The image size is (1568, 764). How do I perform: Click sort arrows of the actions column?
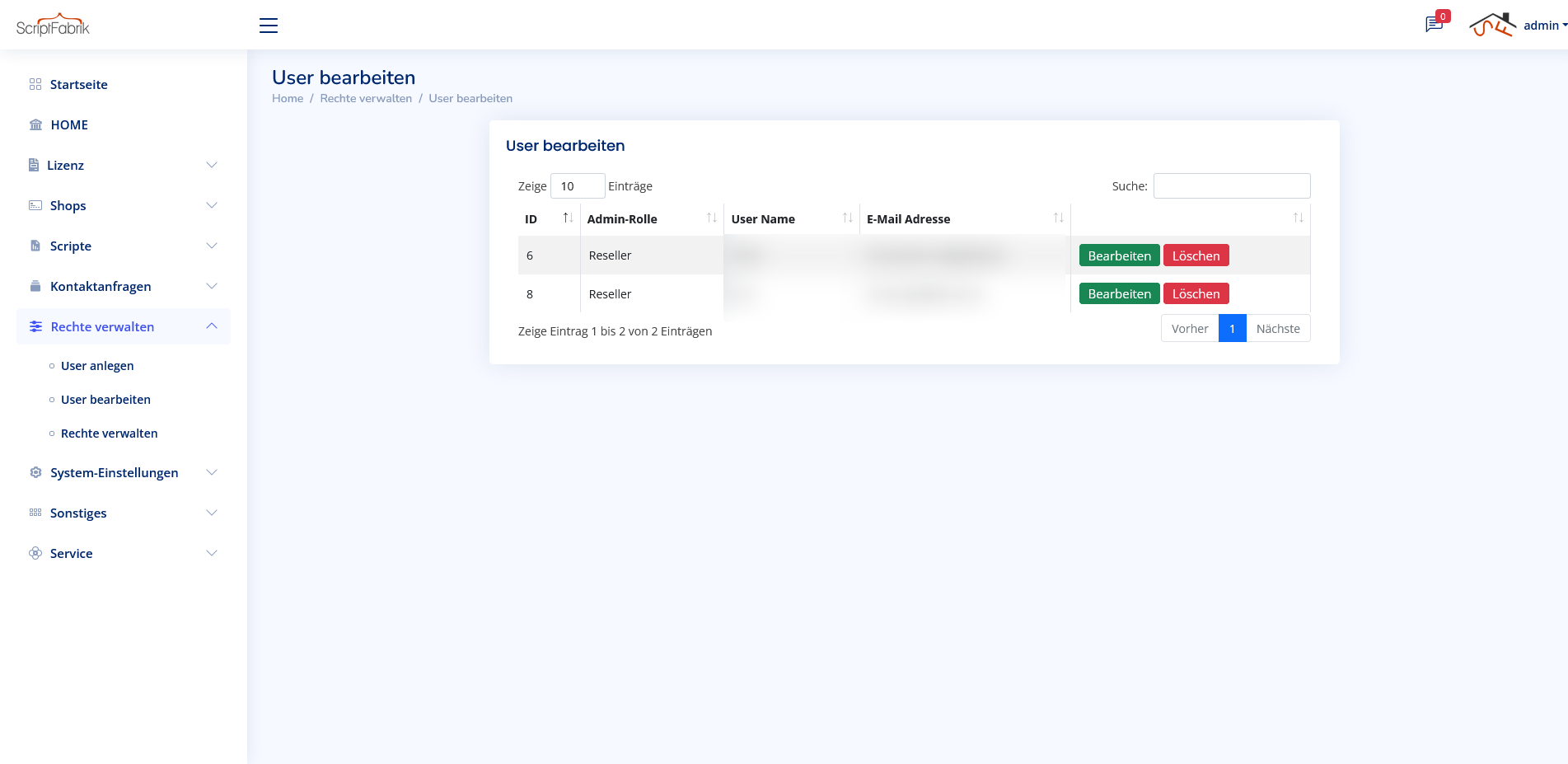coord(1299,218)
